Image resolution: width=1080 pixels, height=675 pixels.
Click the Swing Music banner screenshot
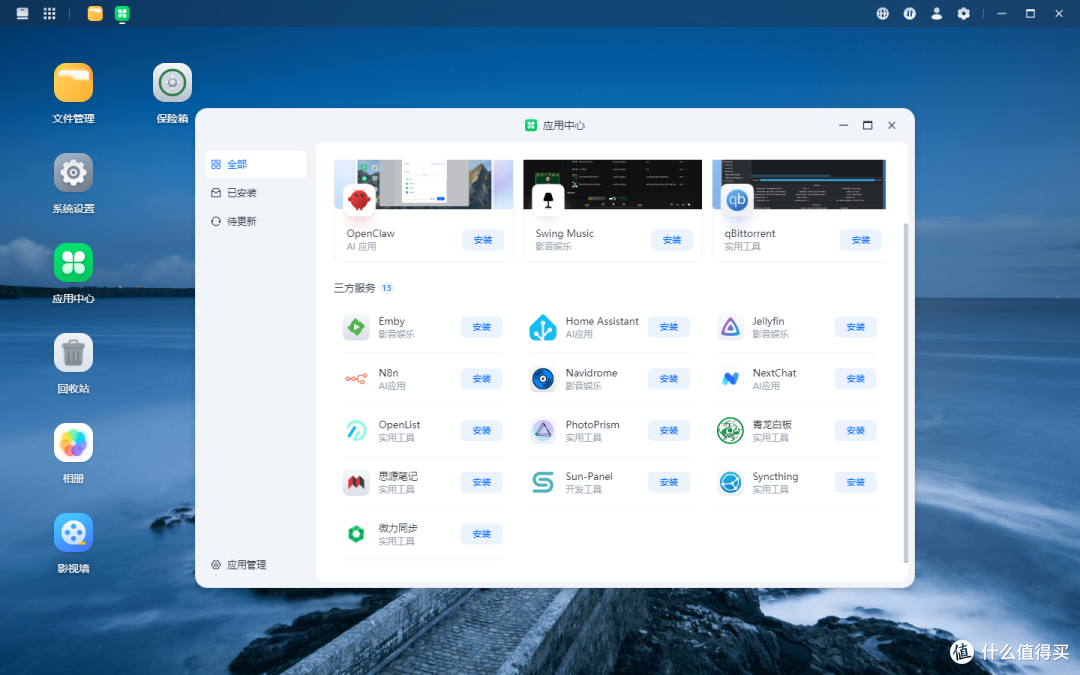(612, 184)
